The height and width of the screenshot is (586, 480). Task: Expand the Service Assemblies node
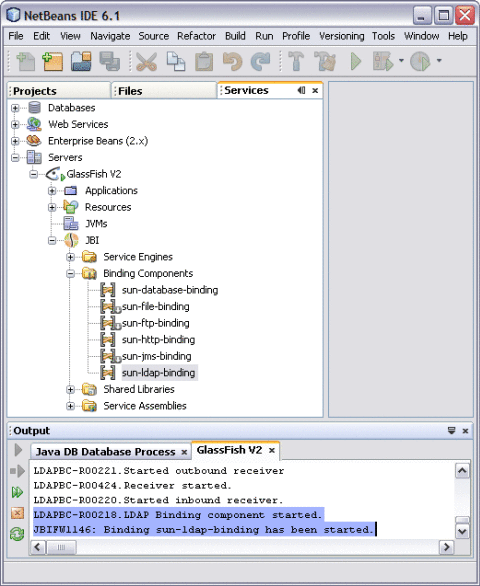(70, 406)
